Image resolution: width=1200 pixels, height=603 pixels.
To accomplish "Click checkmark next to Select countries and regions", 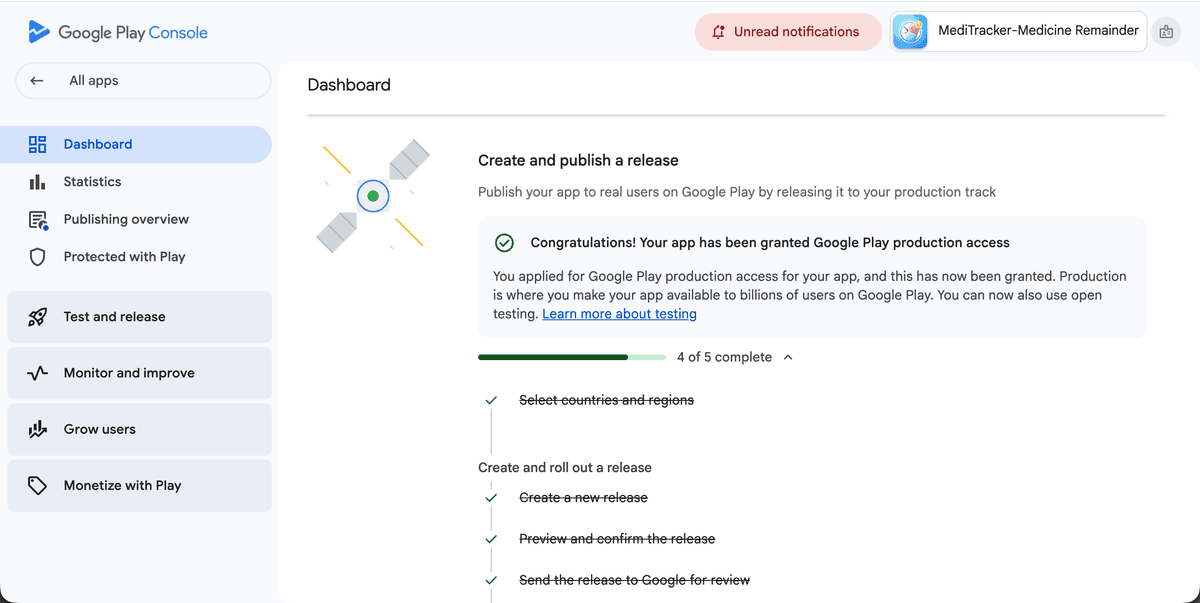I will (x=491, y=400).
